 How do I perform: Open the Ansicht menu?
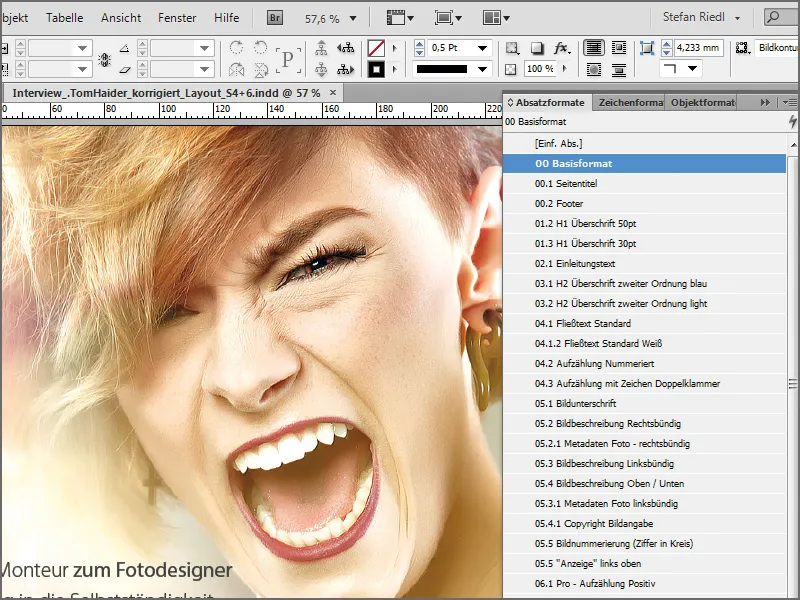pyautogui.click(x=121, y=18)
